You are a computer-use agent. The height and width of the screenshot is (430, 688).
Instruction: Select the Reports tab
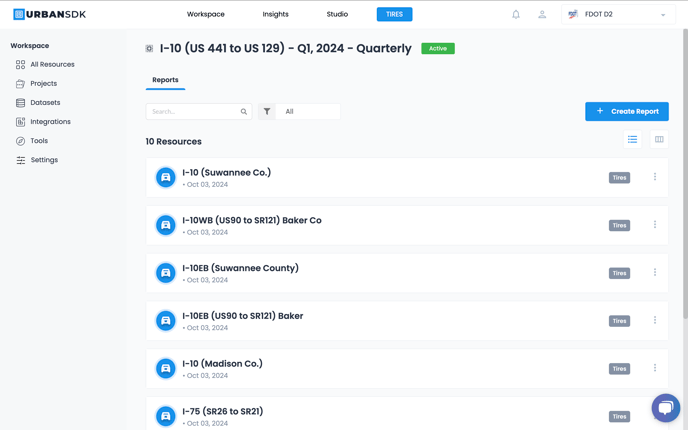pyautogui.click(x=165, y=80)
